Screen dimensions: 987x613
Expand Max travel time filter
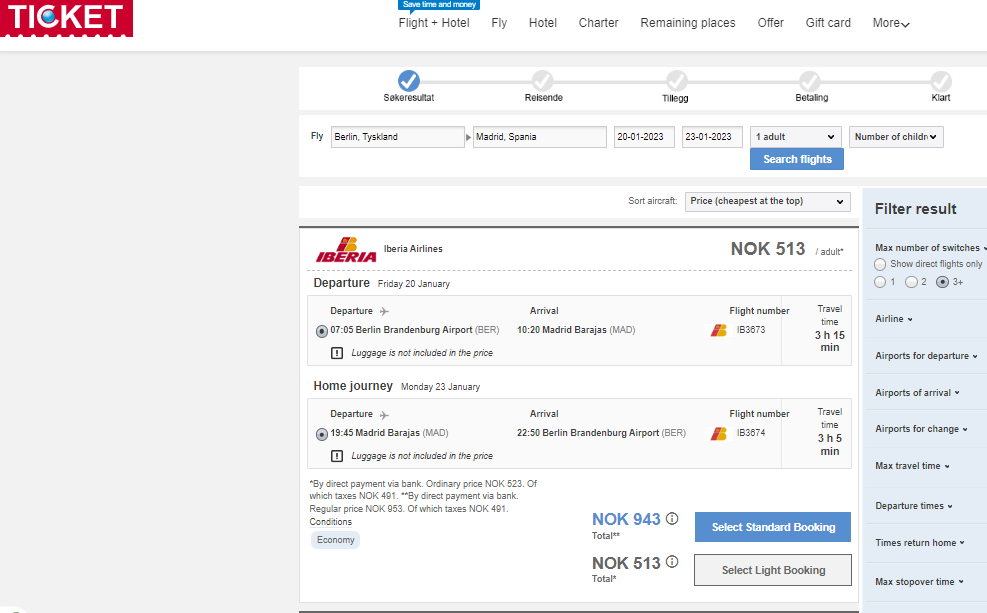[912, 466]
